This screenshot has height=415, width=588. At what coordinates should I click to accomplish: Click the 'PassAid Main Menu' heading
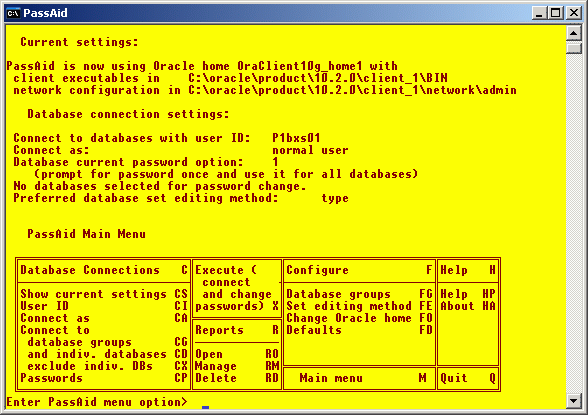[x=86, y=234]
